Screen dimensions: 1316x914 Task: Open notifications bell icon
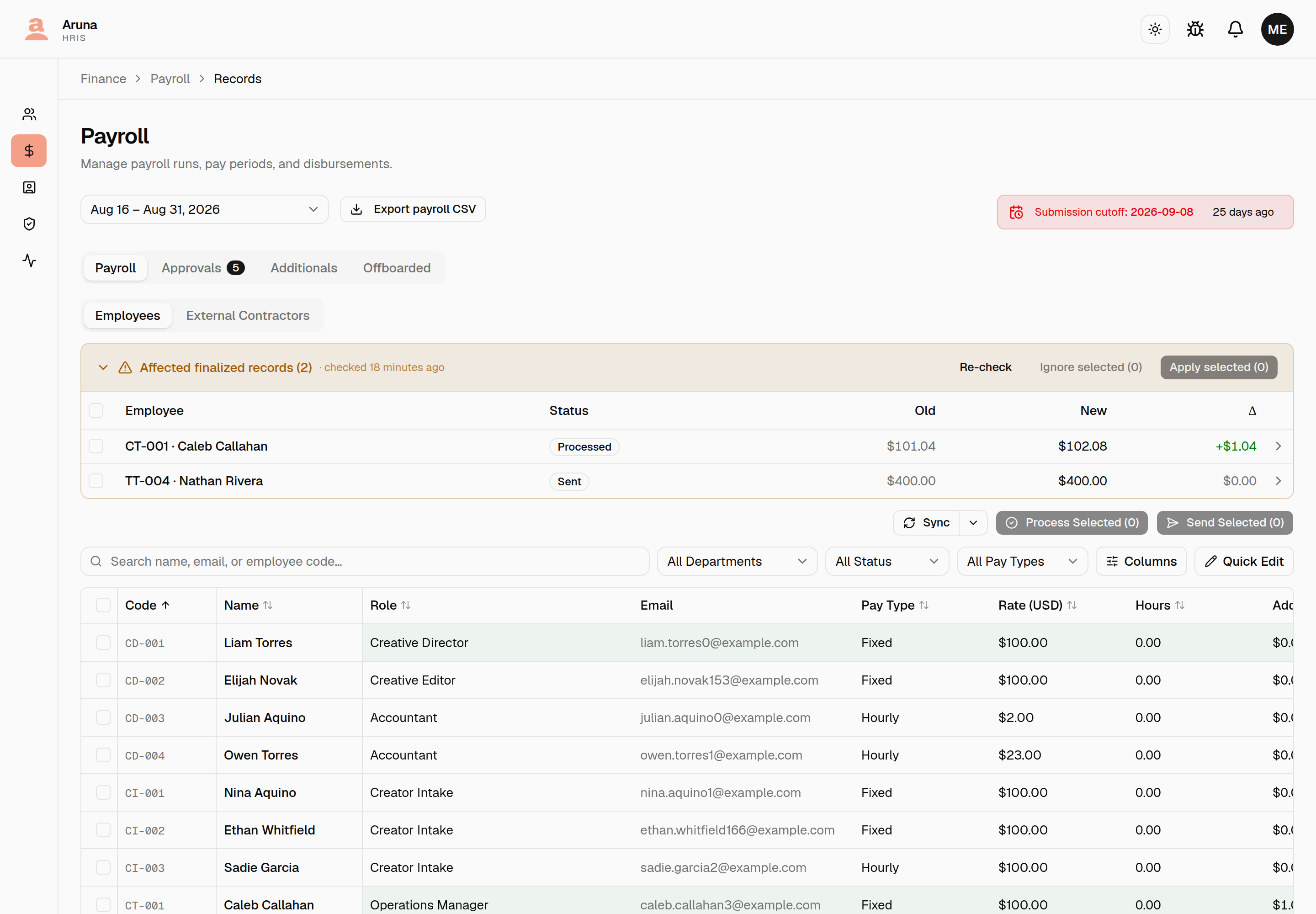pyautogui.click(x=1235, y=29)
